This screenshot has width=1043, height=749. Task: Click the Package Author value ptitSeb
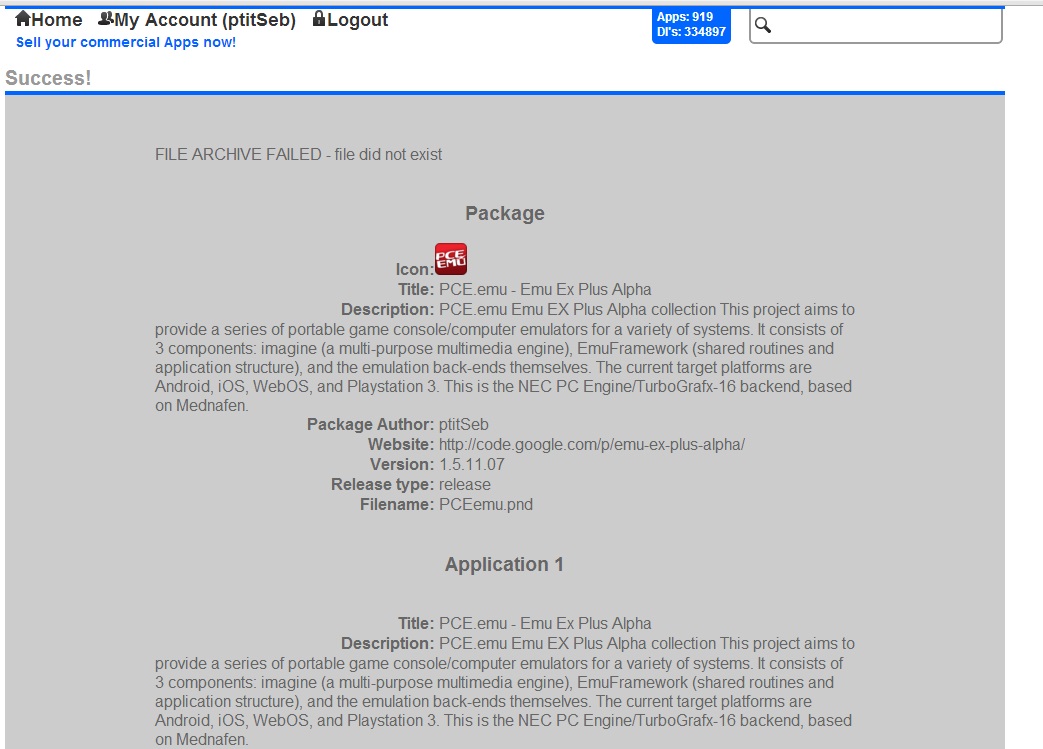click(x=464, y=424)
